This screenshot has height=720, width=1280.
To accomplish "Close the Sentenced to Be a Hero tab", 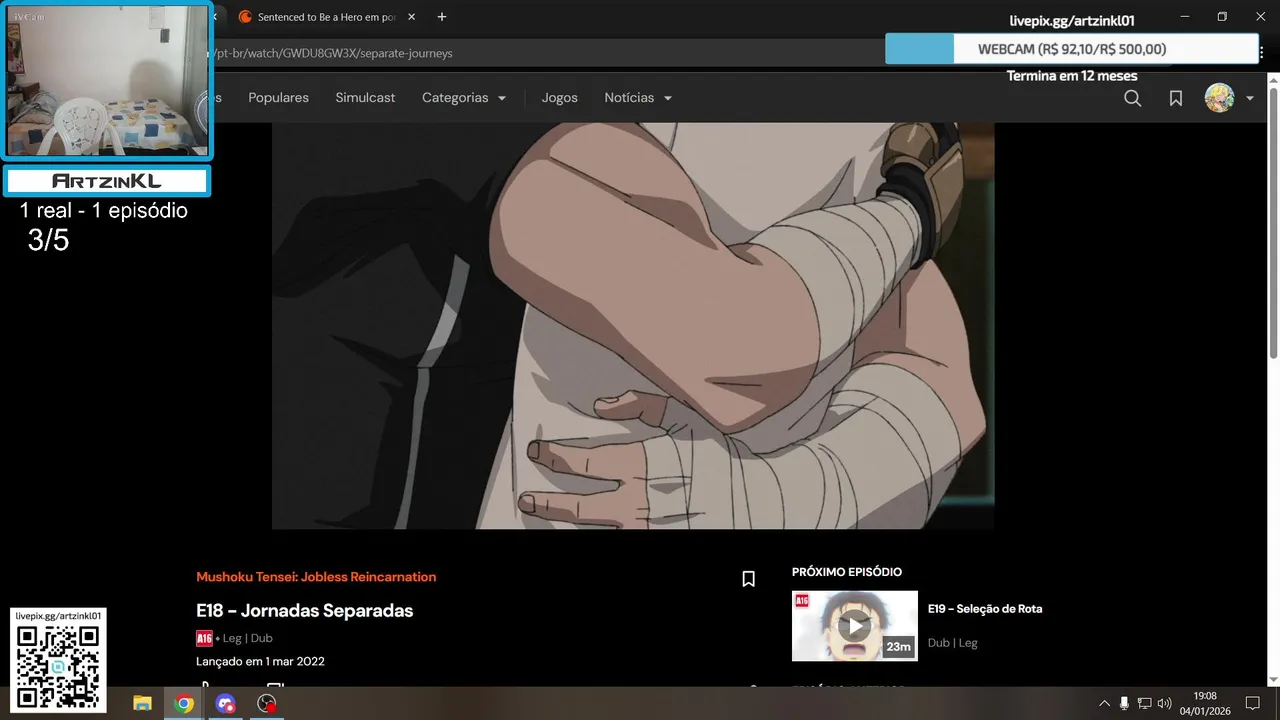I will click(x=411, y=17).
